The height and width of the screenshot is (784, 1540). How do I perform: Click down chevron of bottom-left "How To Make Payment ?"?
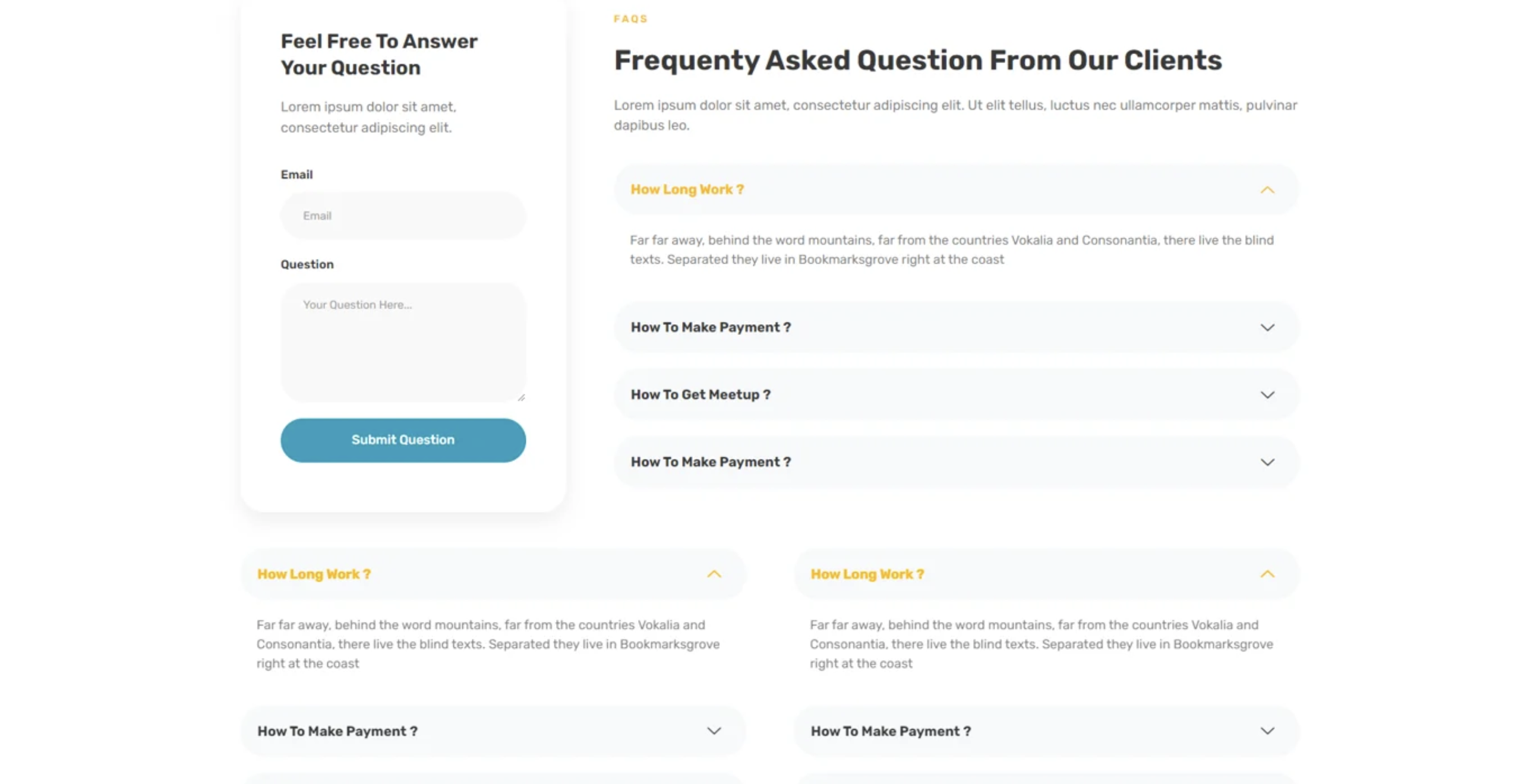point(714,731)
